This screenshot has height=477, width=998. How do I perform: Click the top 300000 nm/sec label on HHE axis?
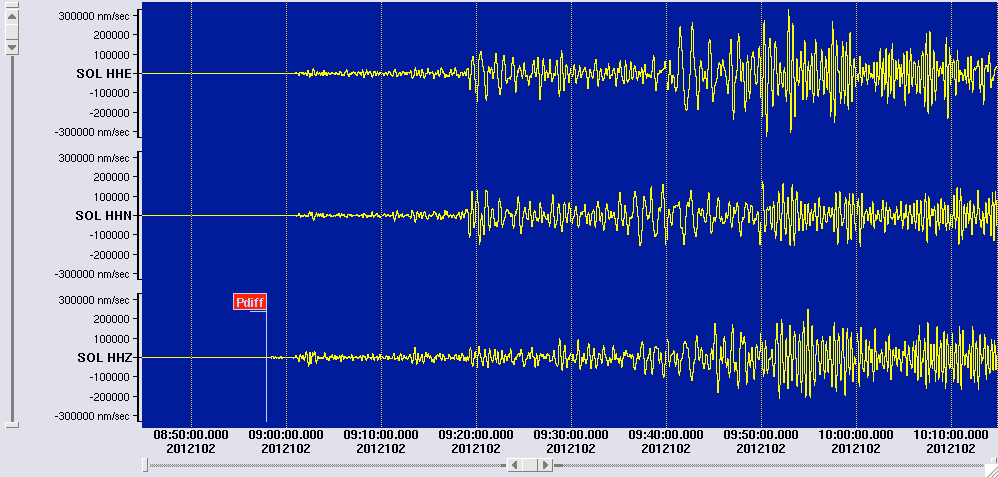(x=93, y=15)
